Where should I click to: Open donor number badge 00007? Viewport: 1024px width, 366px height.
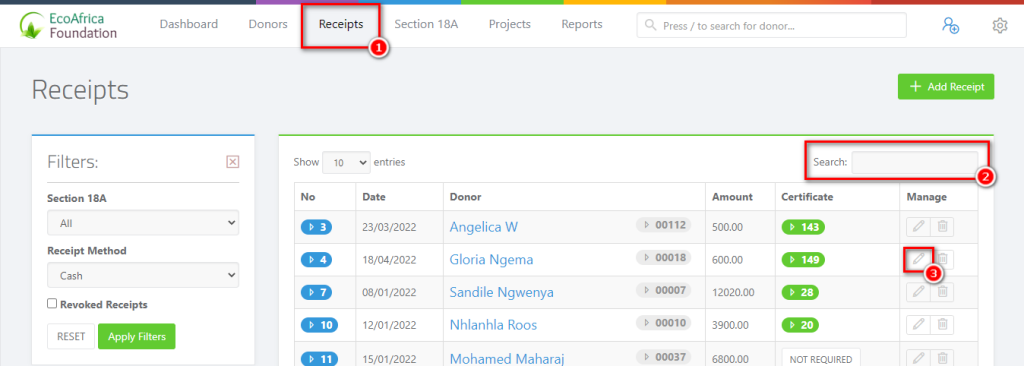click(x=664, y=290)
